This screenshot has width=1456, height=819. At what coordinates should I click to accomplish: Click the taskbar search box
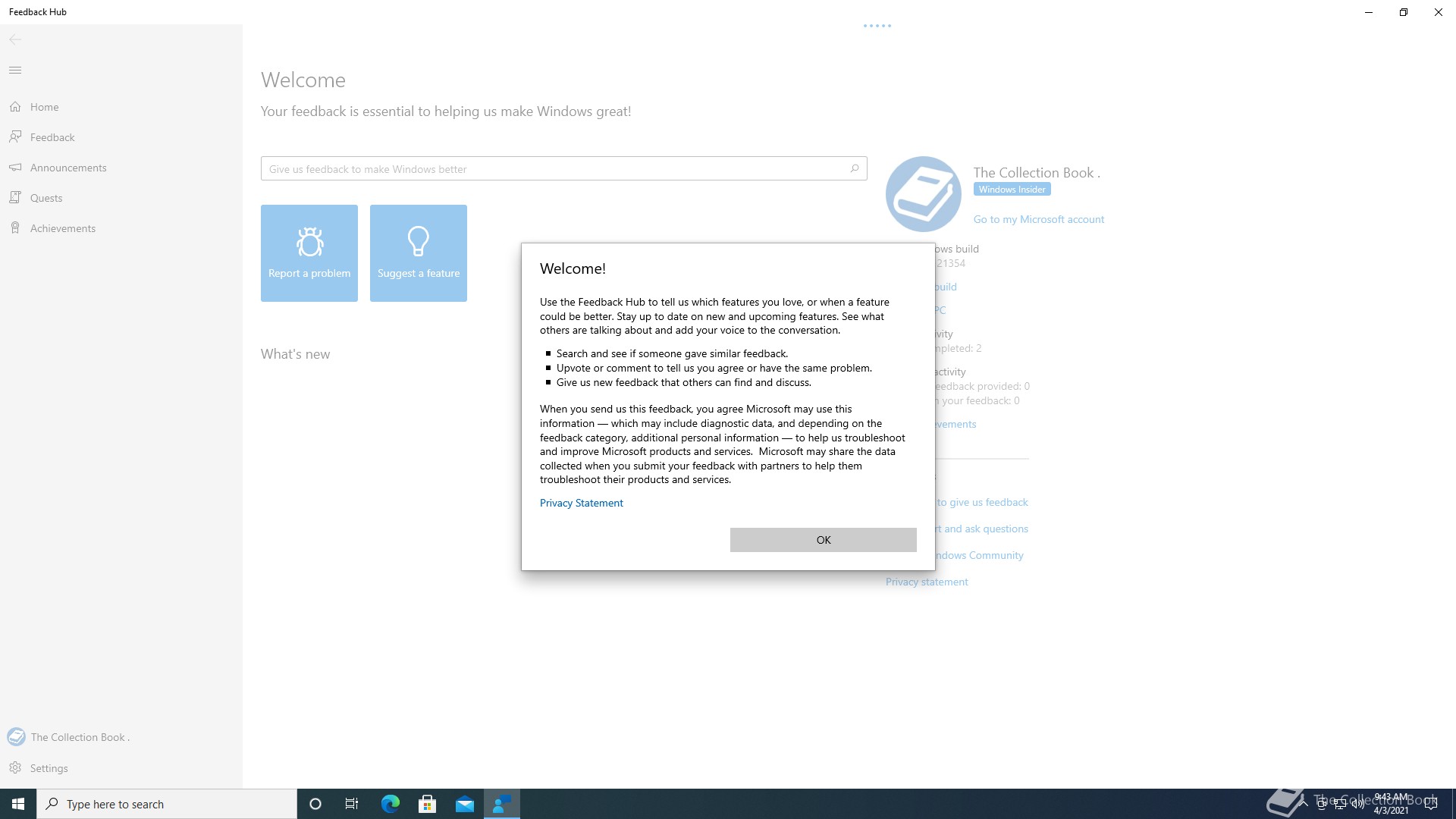167,804
